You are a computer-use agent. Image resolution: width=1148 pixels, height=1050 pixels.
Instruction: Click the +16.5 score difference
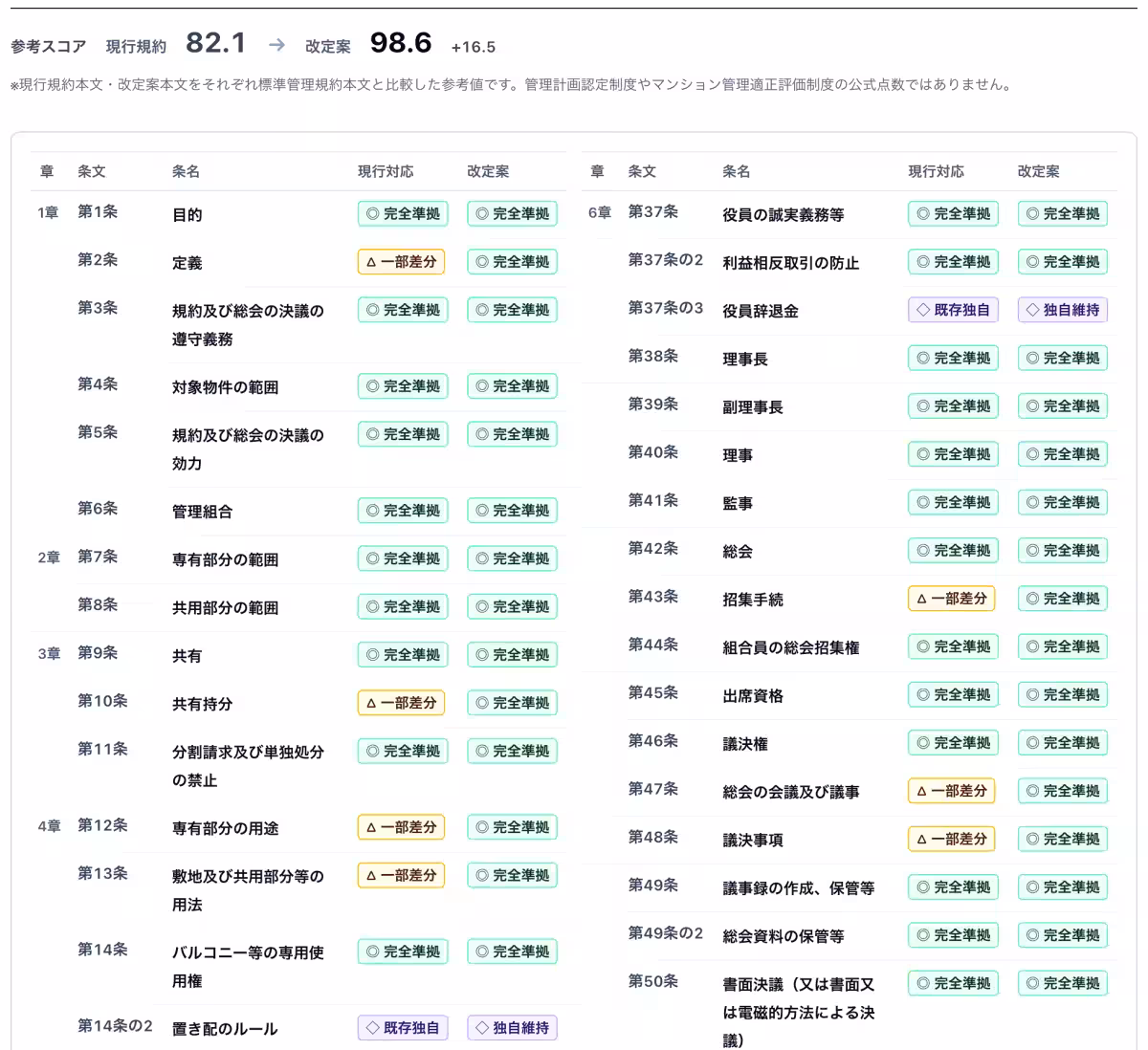(x=474, y=47)
